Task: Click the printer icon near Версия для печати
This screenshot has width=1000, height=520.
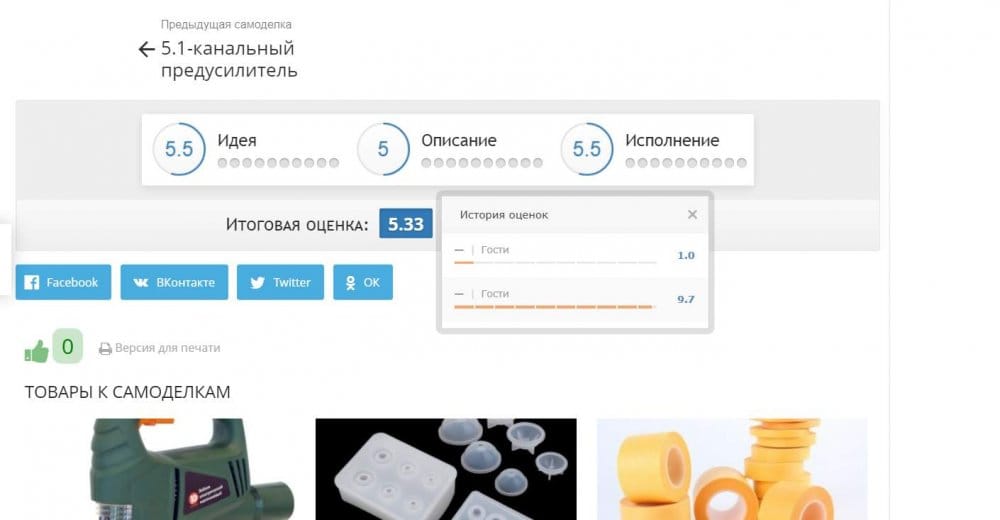Action: tap(105, 348)
